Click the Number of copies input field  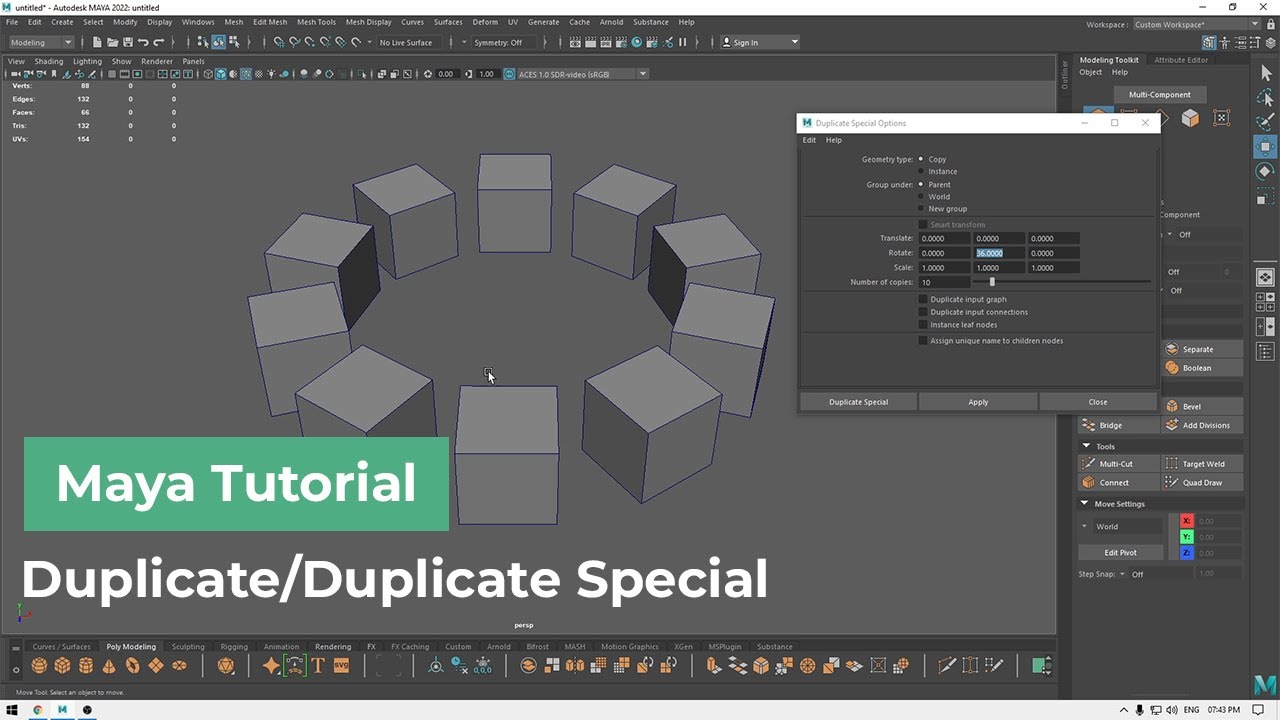(x=944, y=282)
